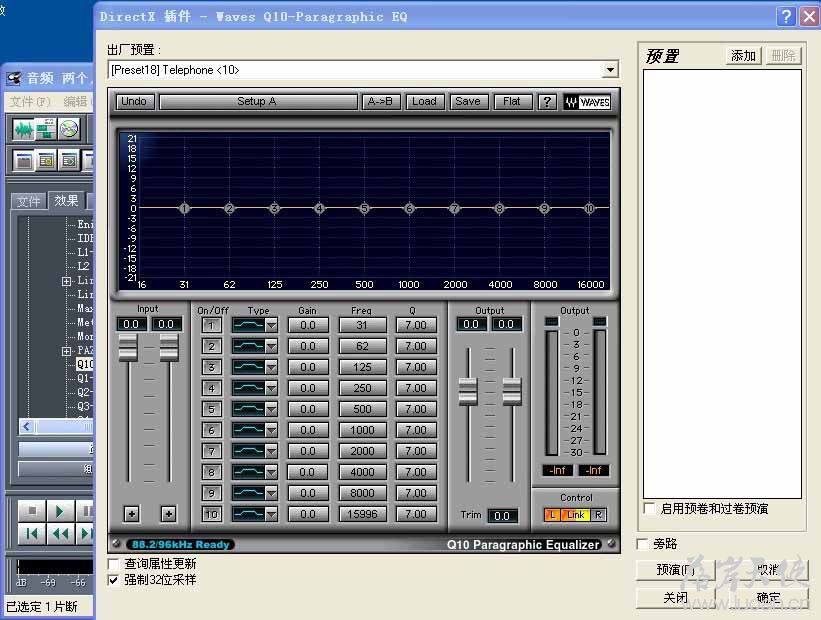Uncheck the 强制32位采样 checkbox

tap(113, 580)
